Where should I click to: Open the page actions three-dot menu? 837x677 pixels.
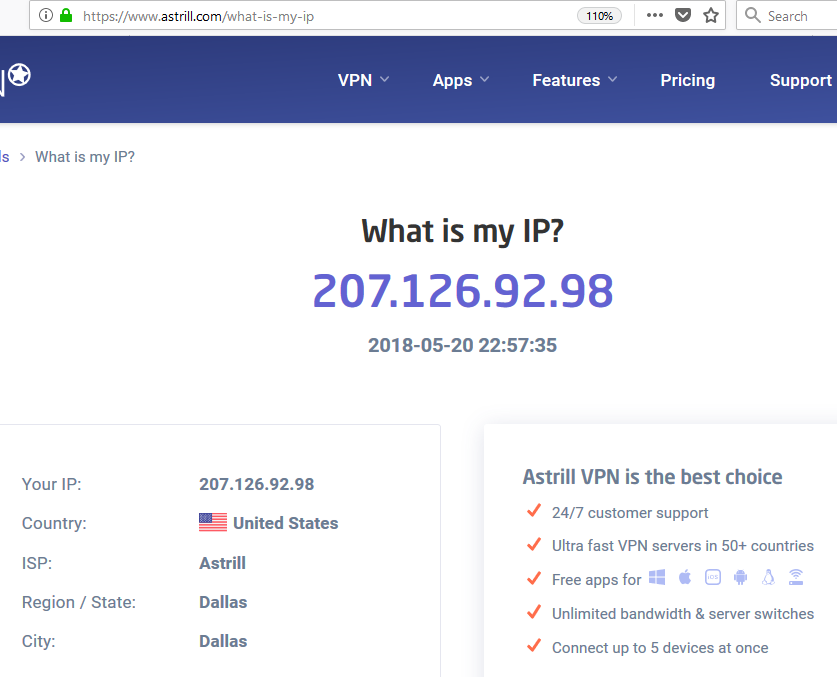point(654,15)
